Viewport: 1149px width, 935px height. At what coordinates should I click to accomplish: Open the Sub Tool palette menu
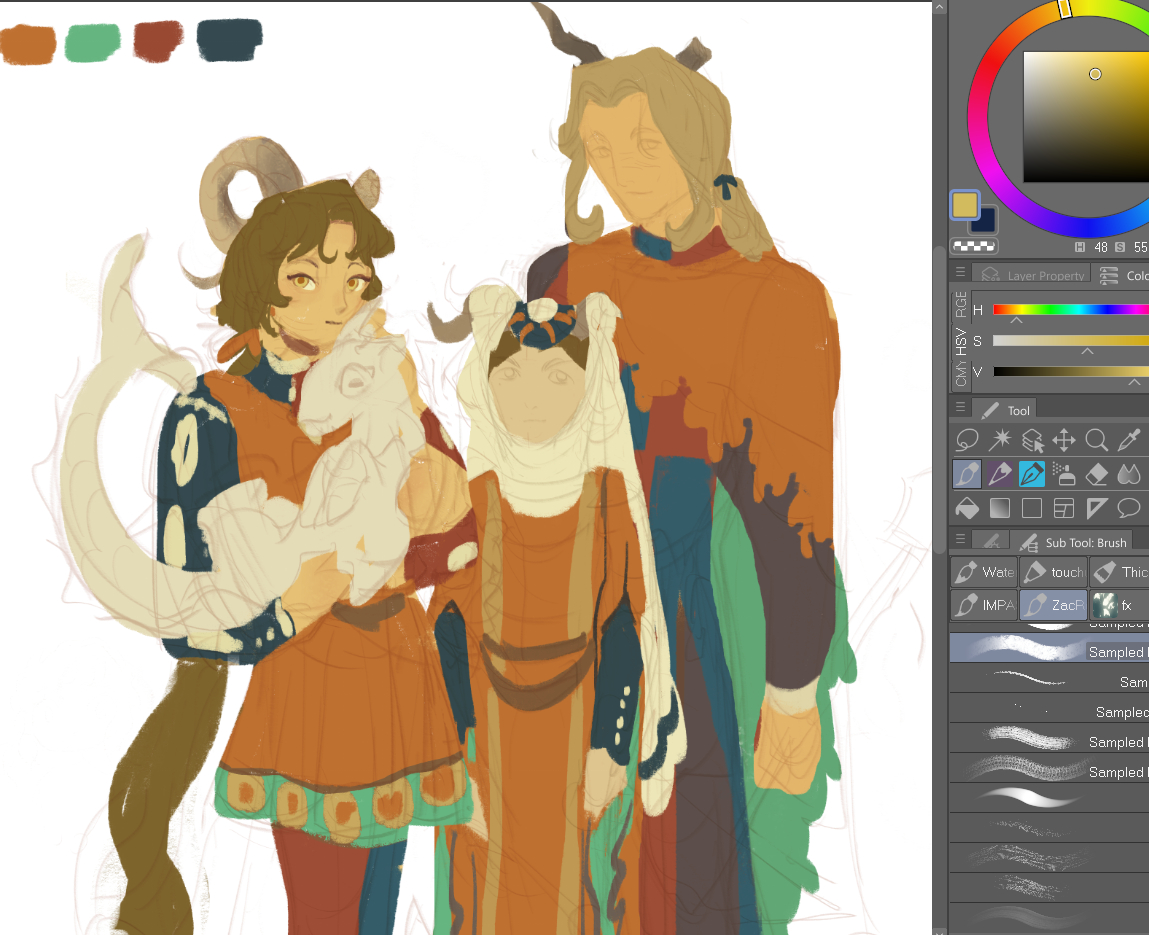point(961,540)
